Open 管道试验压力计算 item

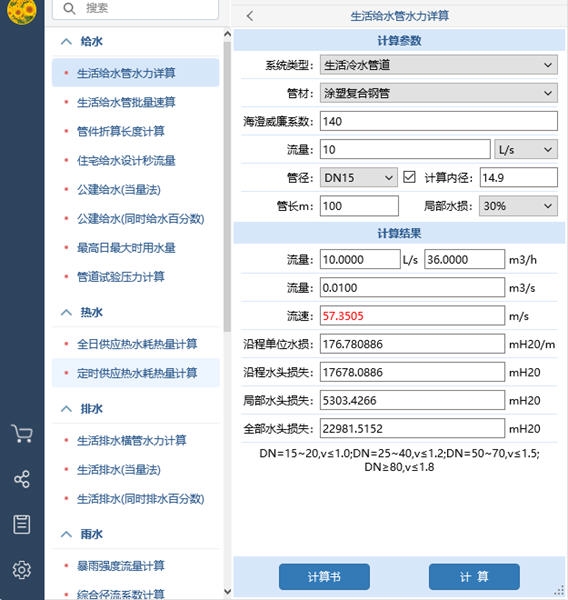(x=135, y=277)
